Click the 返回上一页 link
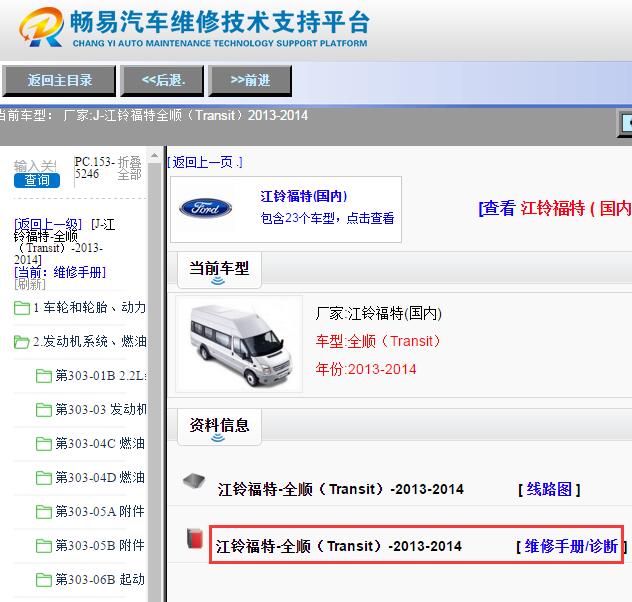Screen dimensions: 632x602 (x=205, y=162)
